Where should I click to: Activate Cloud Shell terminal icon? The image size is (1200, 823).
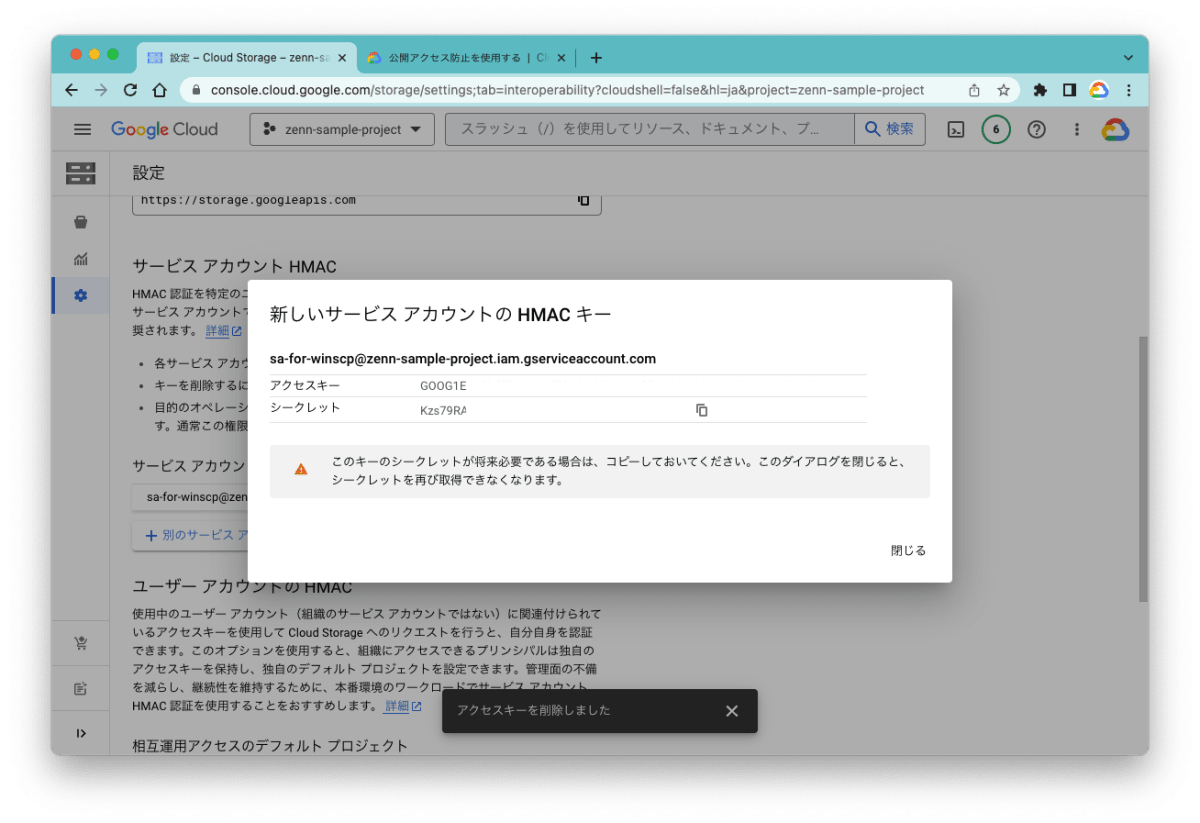955,129
